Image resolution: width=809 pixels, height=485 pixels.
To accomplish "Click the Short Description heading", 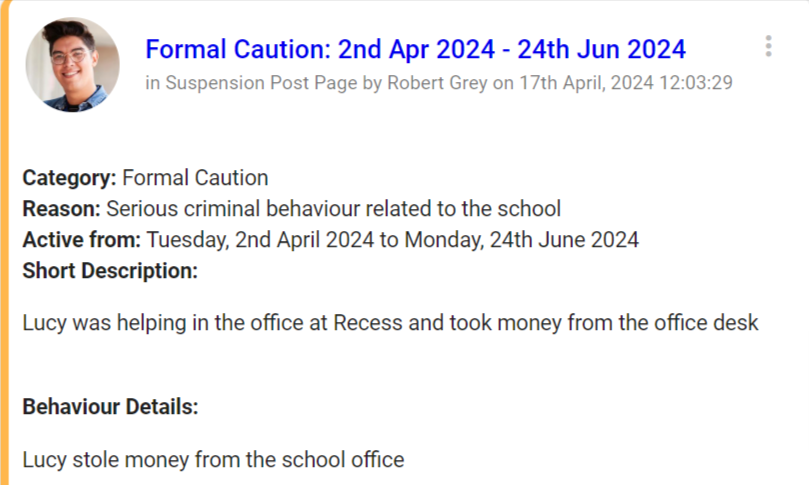I will pyautogui.click(x=110, y=270).
